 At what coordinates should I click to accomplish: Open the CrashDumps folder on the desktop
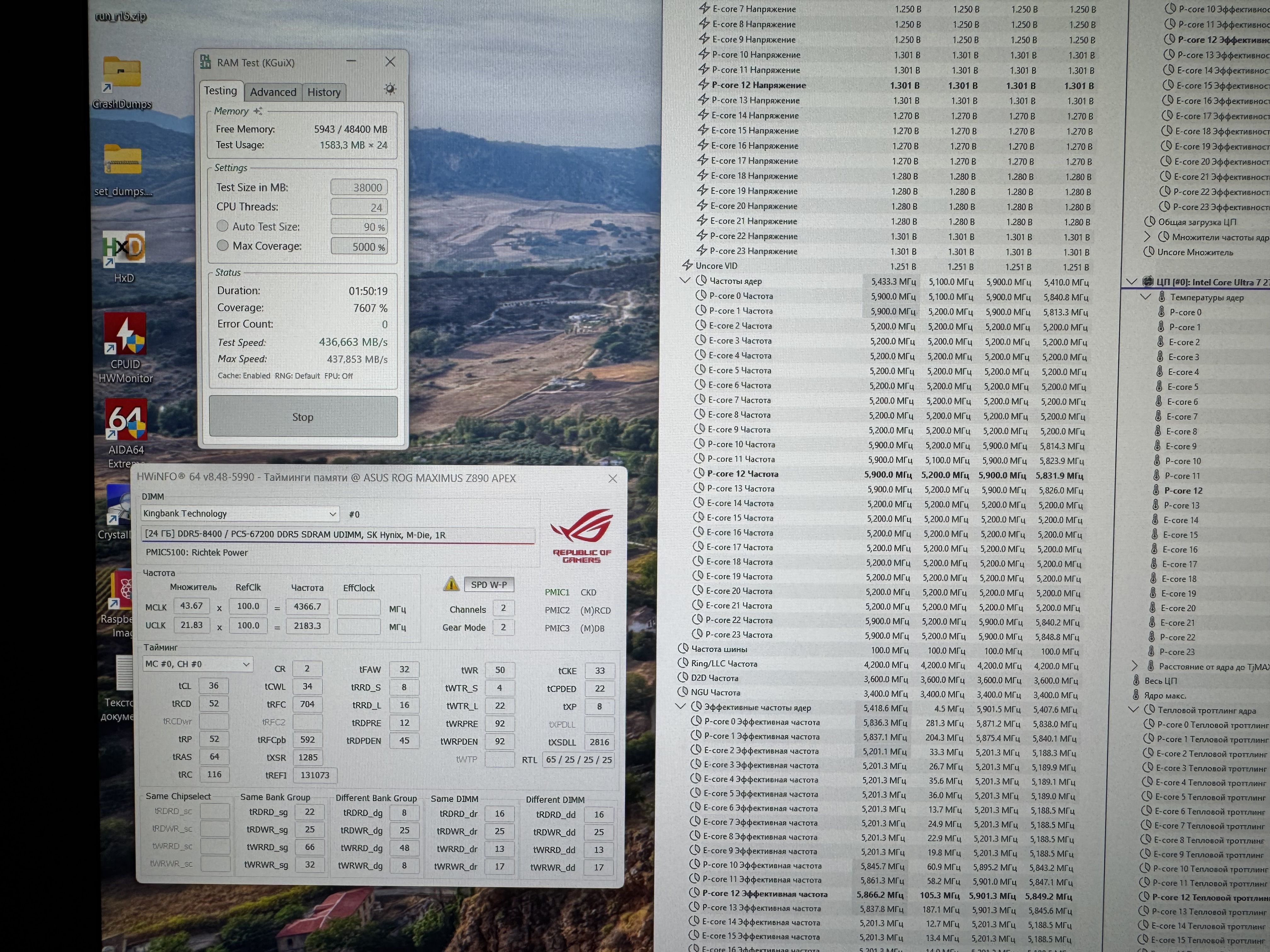pos(122,73)
